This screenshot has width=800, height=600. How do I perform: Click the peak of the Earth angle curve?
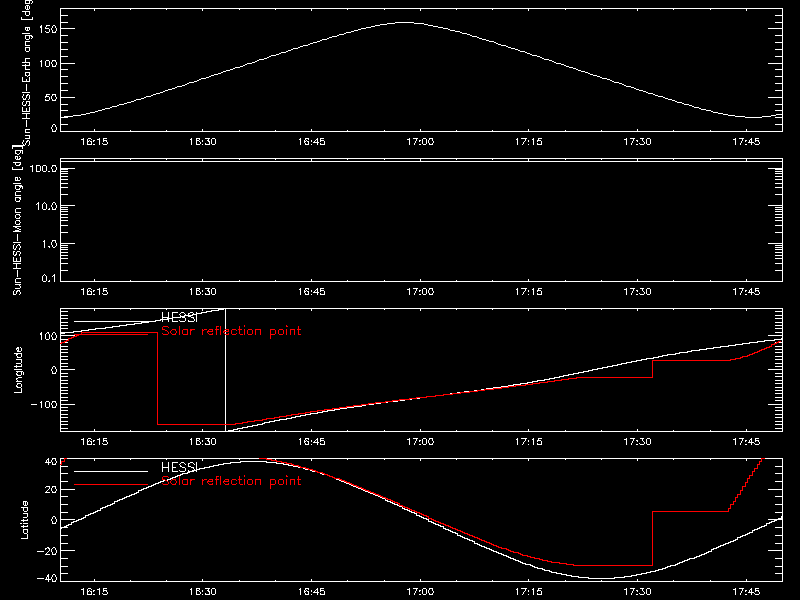(405, 22)
